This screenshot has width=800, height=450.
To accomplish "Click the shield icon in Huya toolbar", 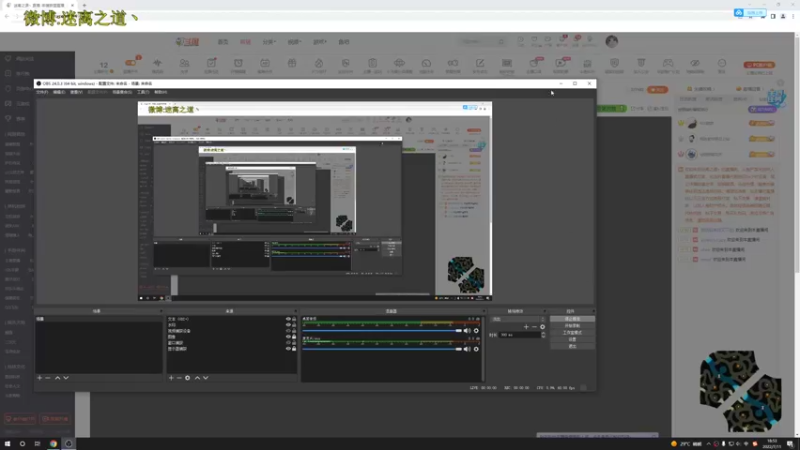I will coord(614,63).
